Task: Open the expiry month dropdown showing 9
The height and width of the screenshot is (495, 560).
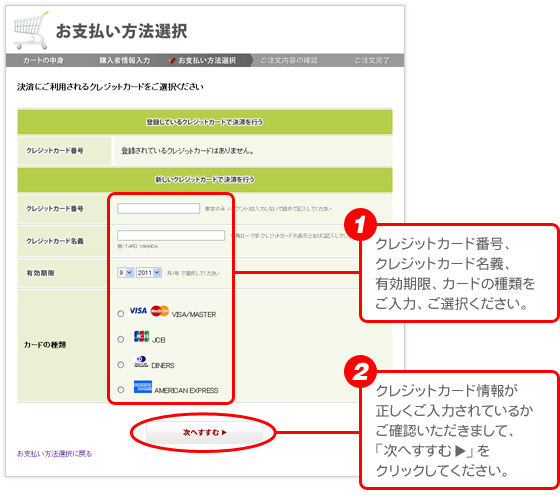Action: (x=125, y=272)
